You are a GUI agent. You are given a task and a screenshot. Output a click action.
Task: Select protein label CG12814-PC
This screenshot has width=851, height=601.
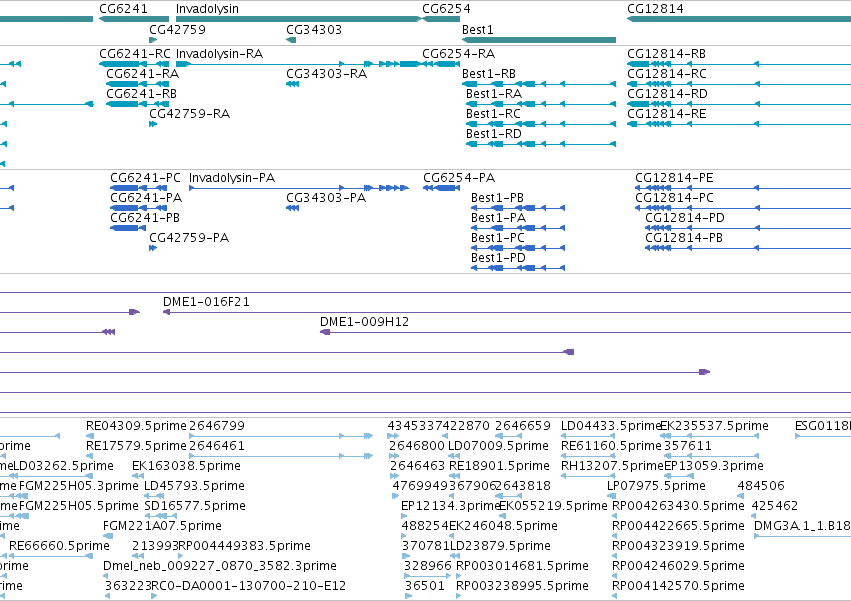pos(674,198)
